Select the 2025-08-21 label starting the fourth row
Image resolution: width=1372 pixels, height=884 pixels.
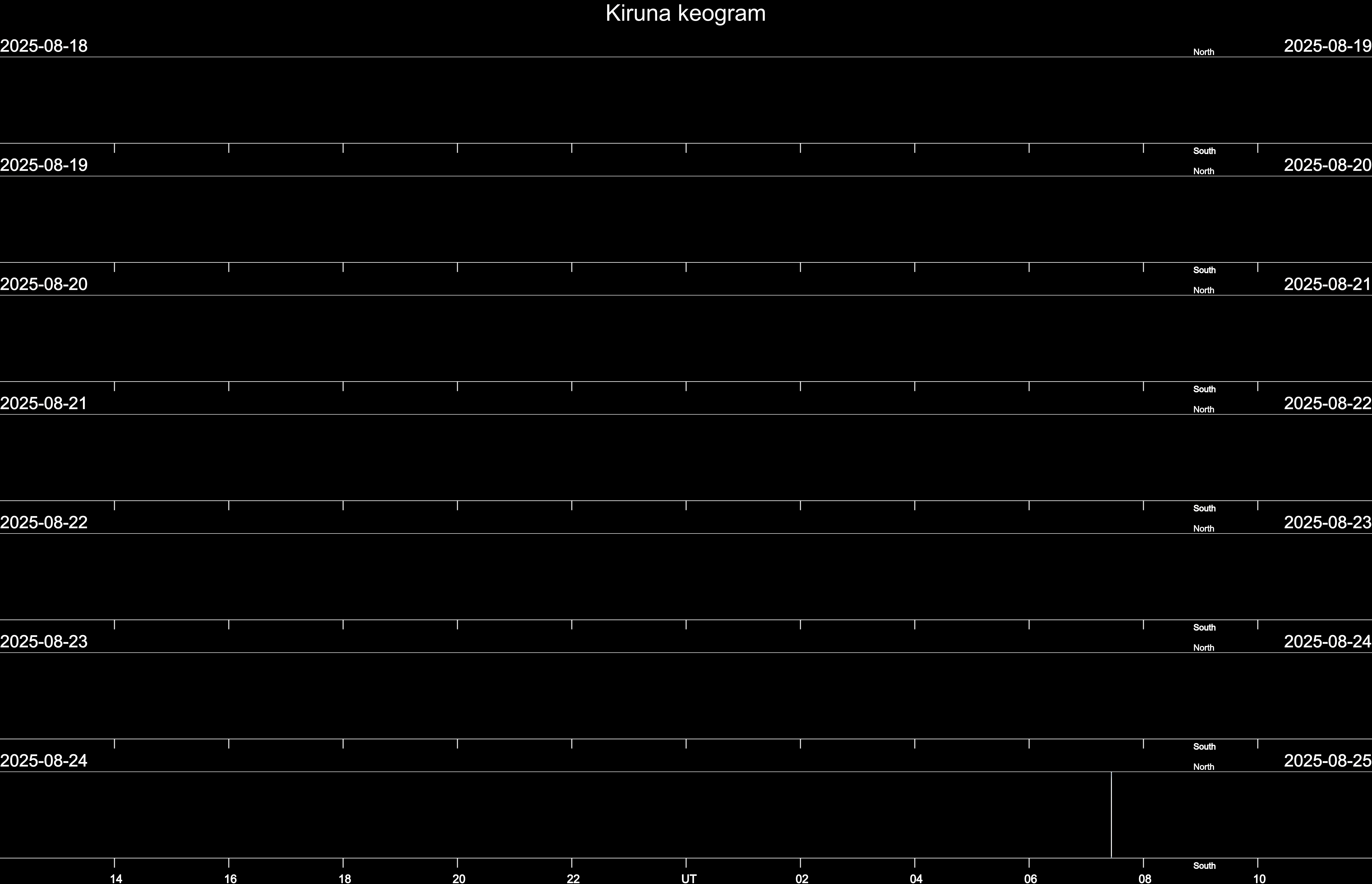point(44,404)
